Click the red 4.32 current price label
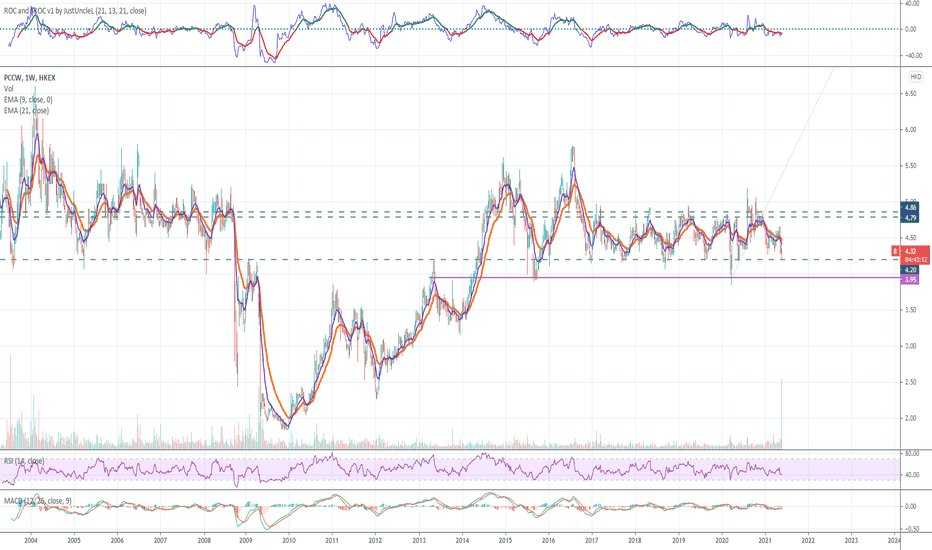This screenshot has width=932, height=550. 911,252
